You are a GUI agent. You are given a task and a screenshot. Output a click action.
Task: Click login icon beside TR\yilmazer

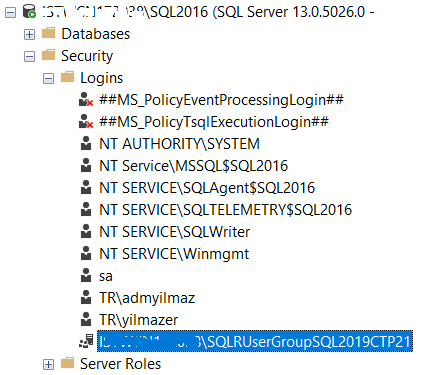point(86,319)
